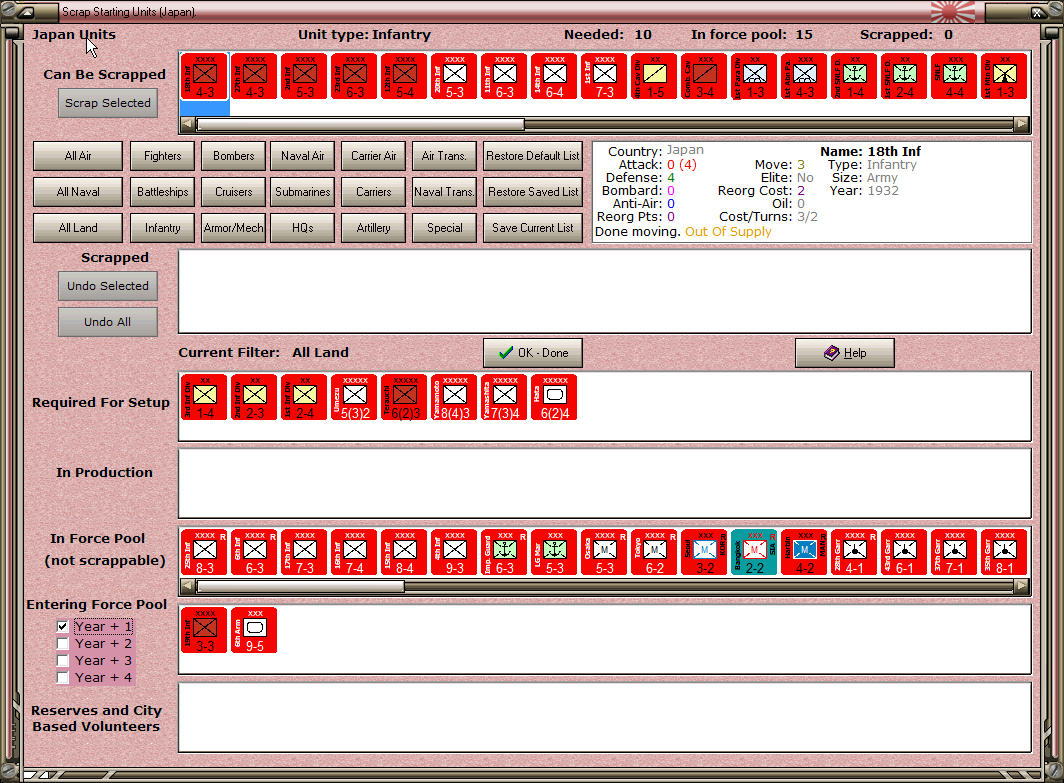
Task: Select the Yamamoto 8(4)3 HQ counter
Action: [454, 397]
